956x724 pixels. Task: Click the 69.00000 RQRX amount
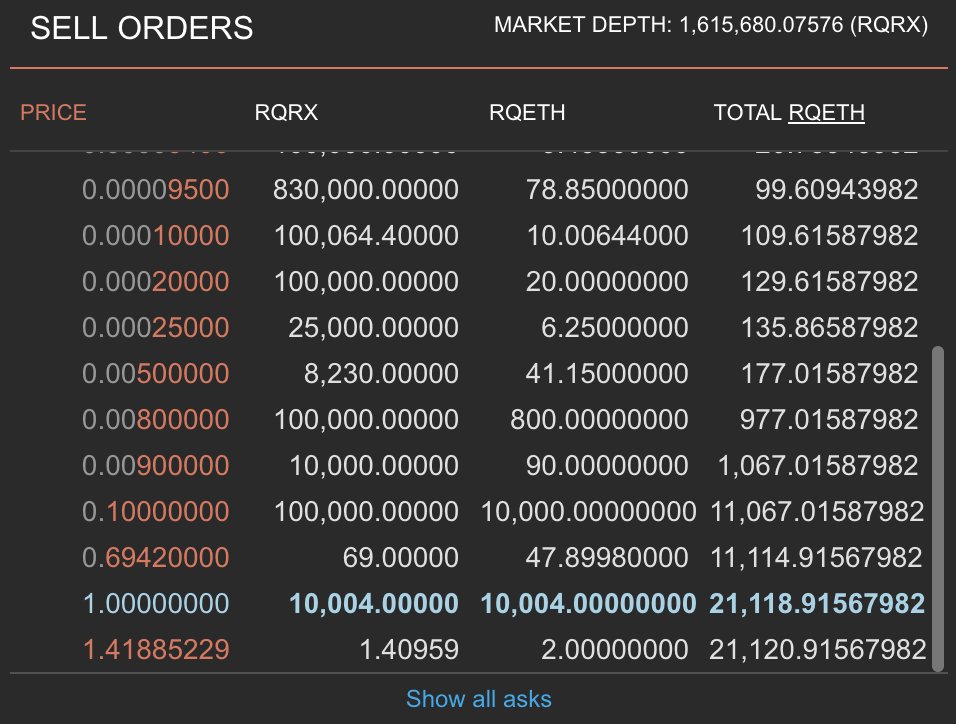point(401,557)
